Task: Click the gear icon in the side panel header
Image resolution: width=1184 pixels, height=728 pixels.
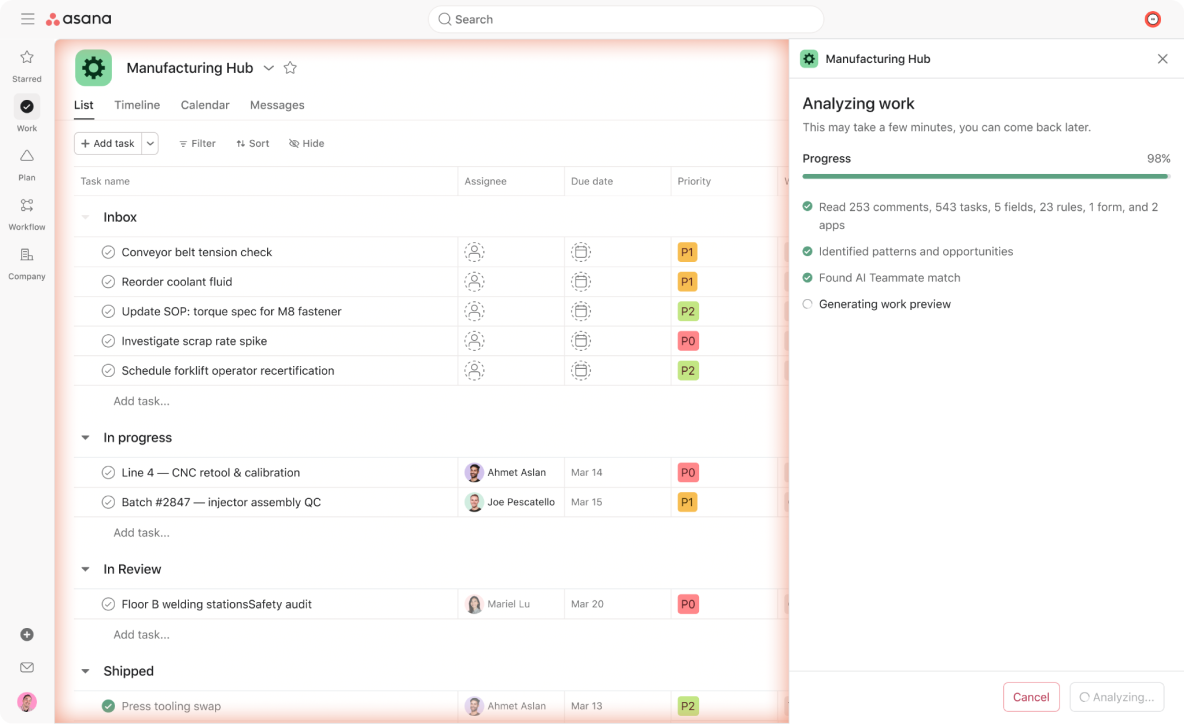Action: [x=809, y=59]
